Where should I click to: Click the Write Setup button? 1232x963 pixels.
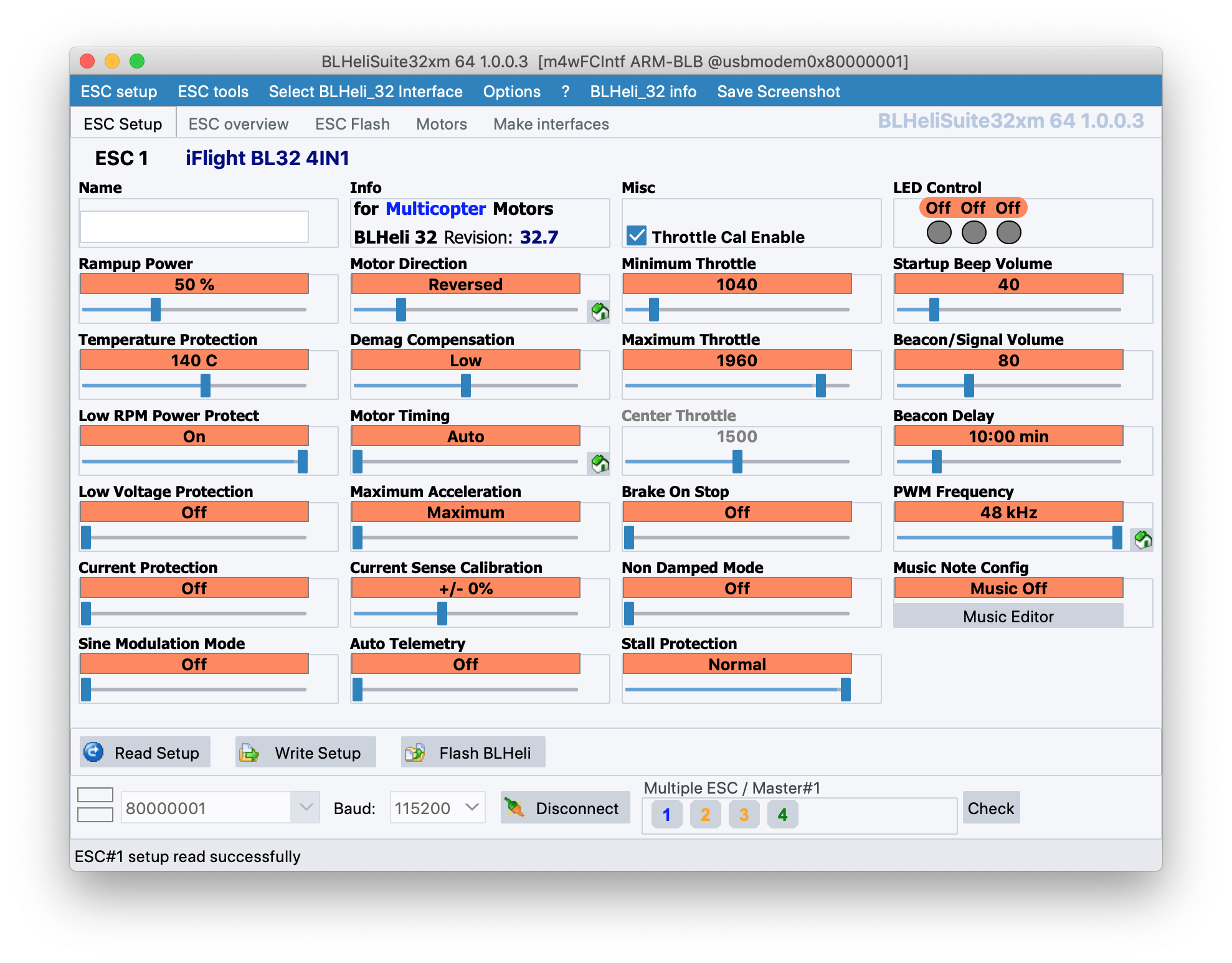306,752
